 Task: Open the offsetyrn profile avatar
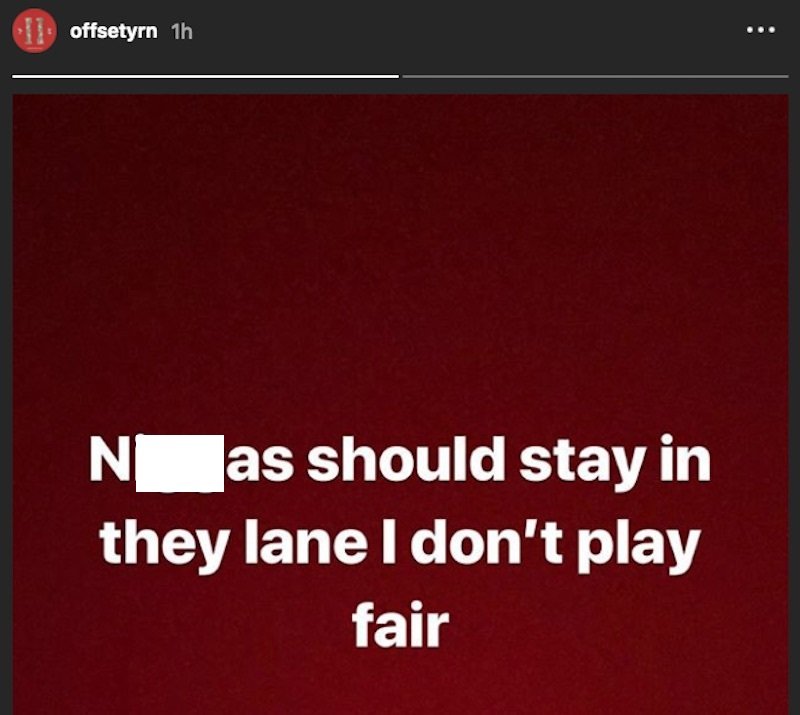[x=34, y=31]
